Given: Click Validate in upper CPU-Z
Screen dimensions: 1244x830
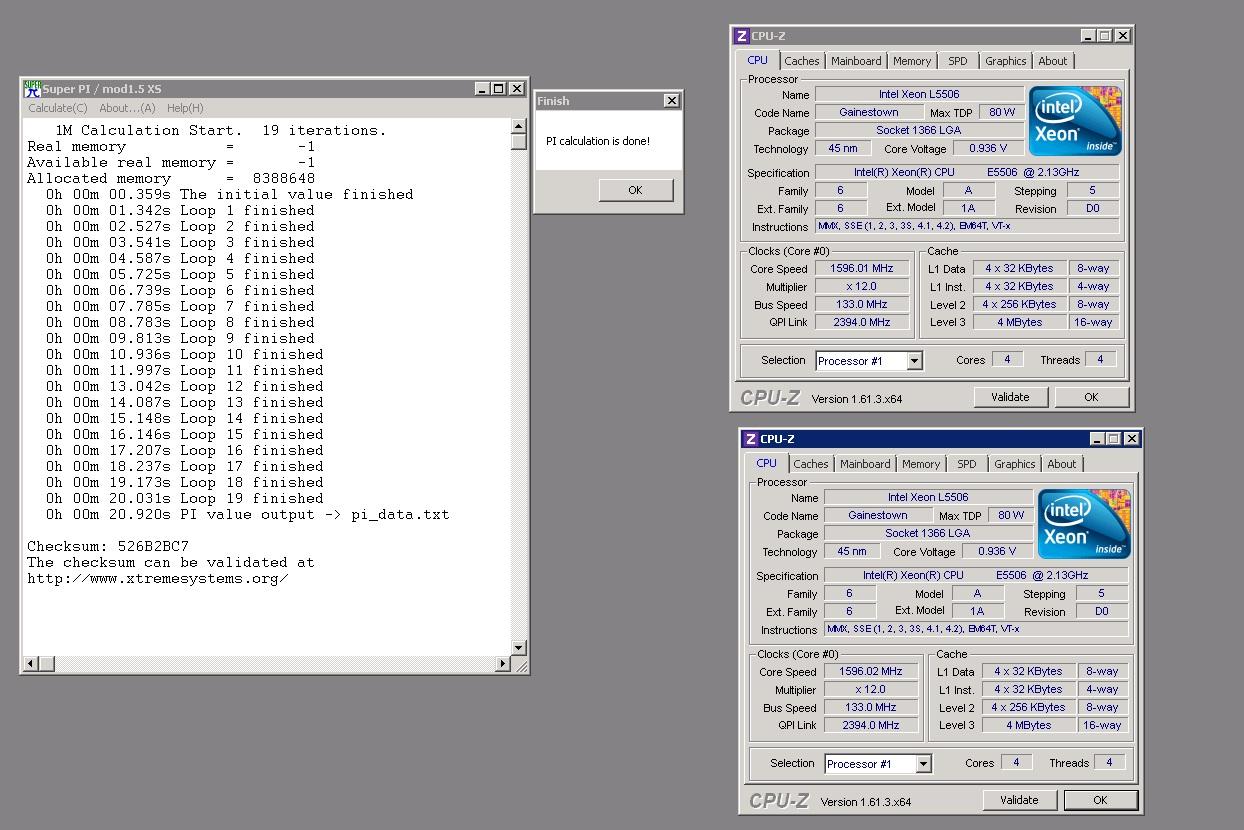Looking at the screenshot, I should coord(1010,397).
